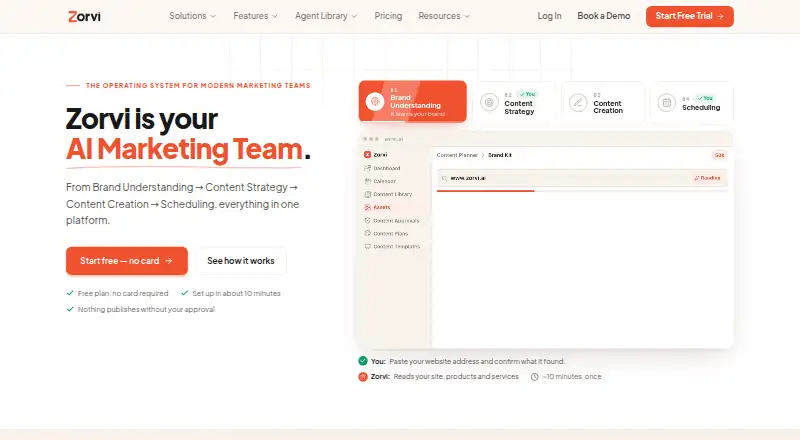Click the arrow in Start free button
The height and width of the screenshot is (440, 800).
pyautogui.click(x=168, y=261)
